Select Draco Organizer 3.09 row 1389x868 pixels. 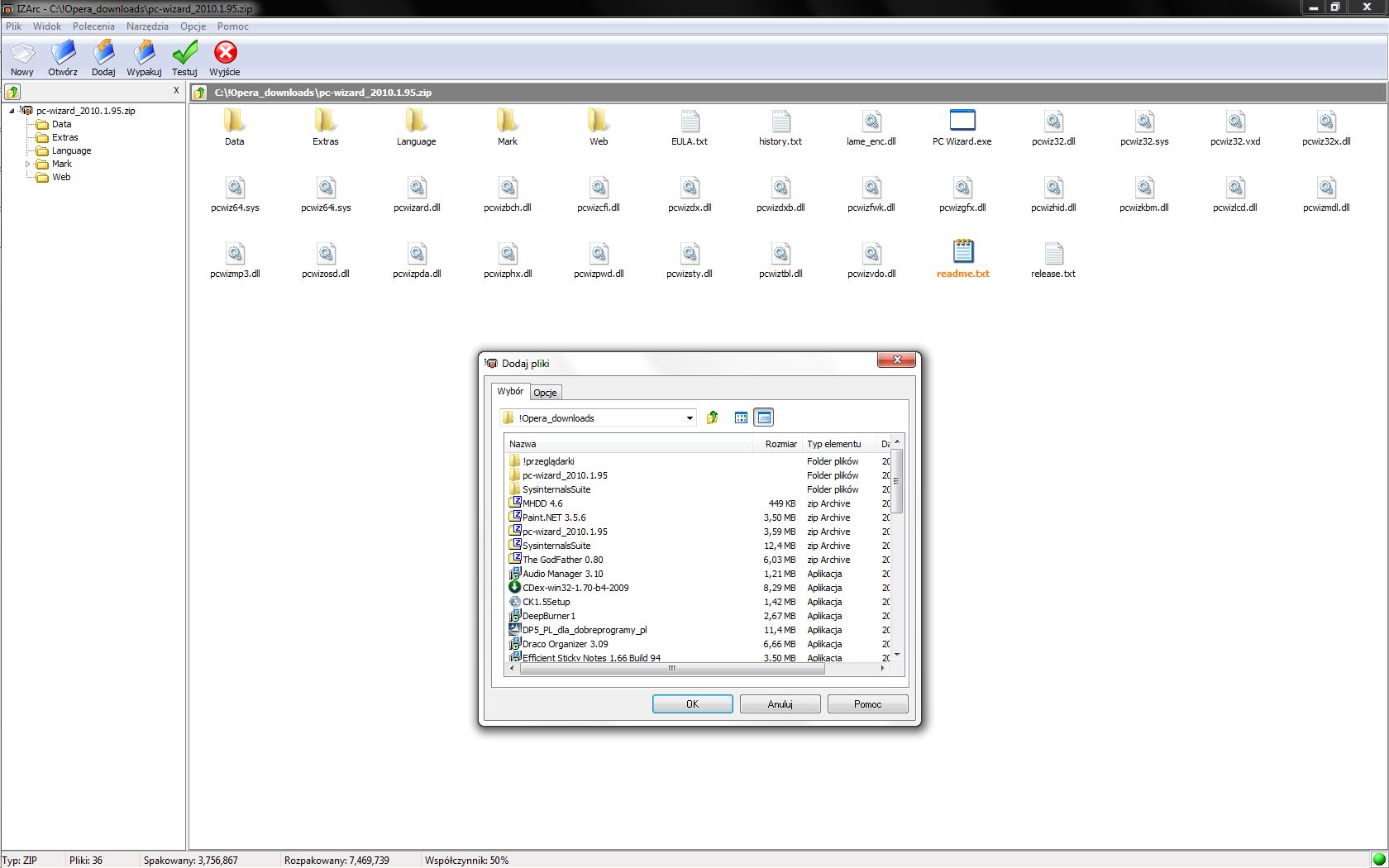pyautogui.click(x=698, y=644)
